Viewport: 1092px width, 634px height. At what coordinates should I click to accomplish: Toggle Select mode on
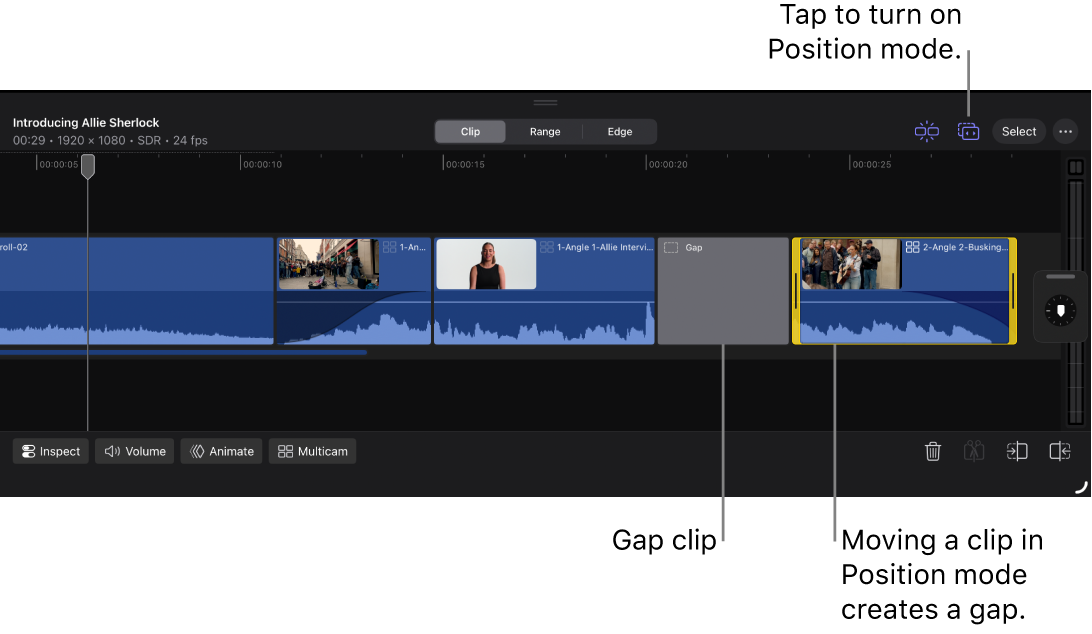click(1018, 131)
